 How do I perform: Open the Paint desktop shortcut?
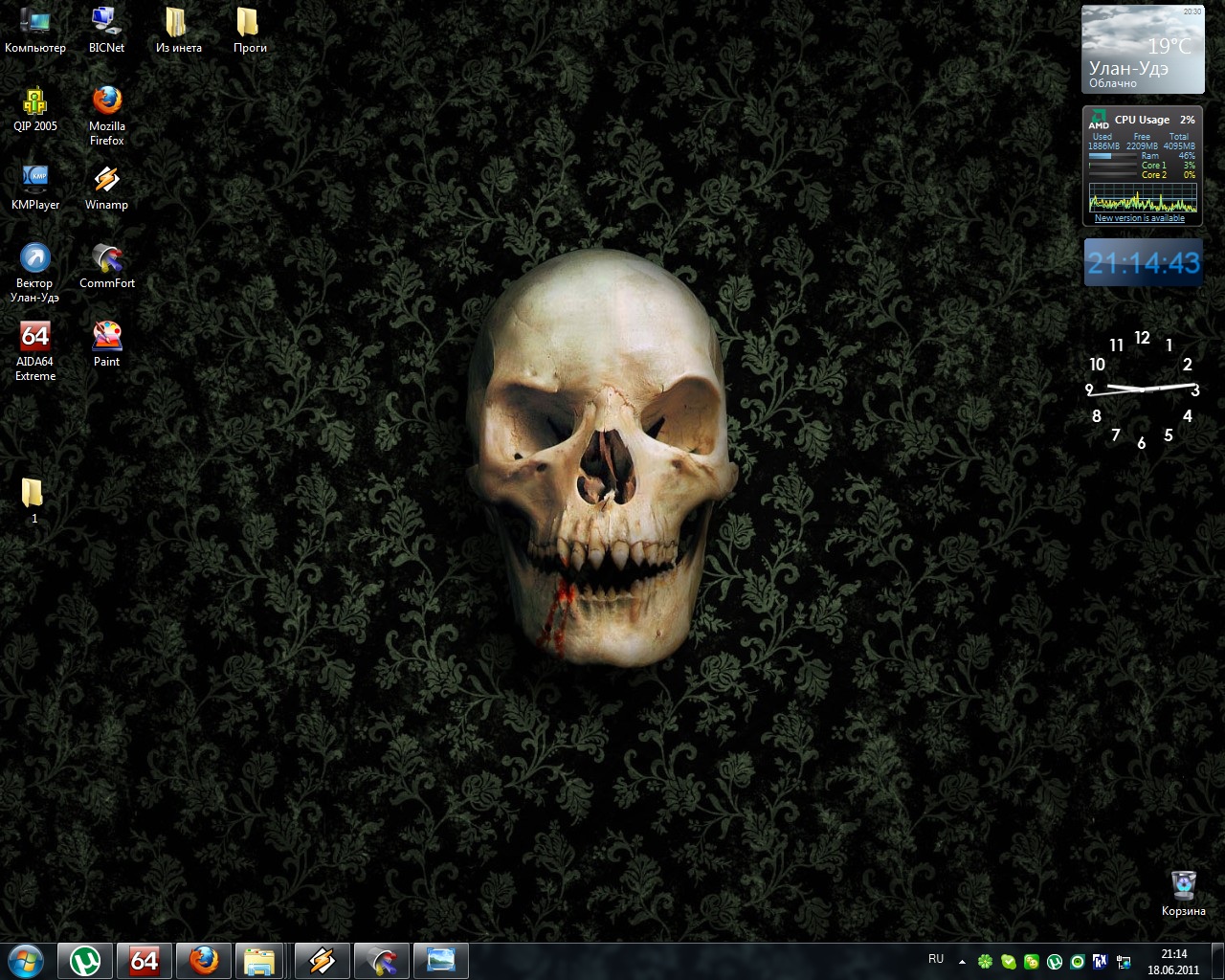(106, 336)
